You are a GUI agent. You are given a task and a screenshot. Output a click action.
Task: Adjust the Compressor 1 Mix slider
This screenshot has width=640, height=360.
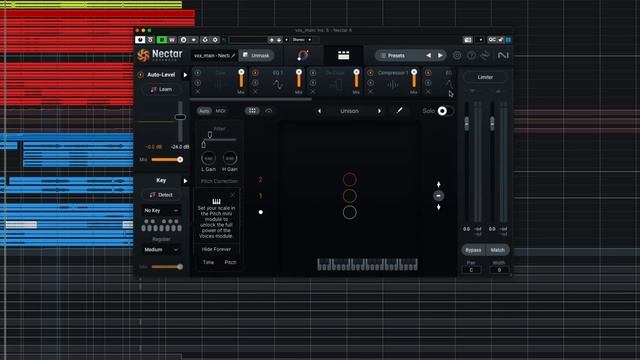pyautogui.click(x=414, y=79)
